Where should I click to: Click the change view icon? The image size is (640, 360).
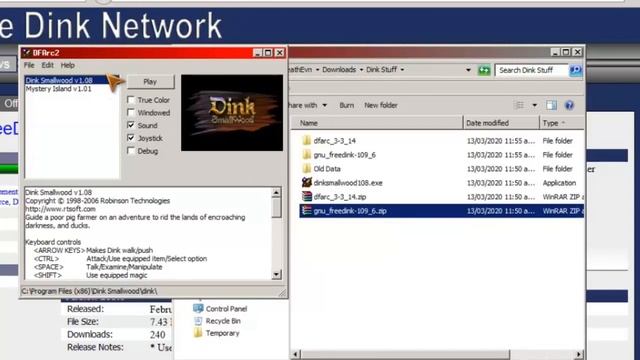pyautogui.click(x=520, y=105)
